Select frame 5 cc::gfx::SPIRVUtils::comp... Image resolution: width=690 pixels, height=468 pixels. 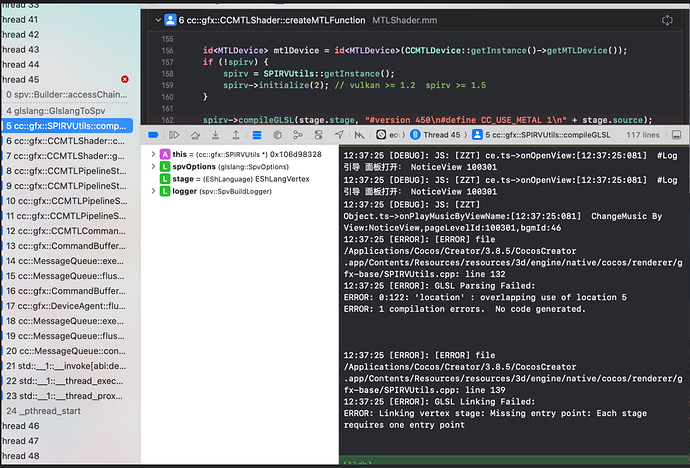[67, 126]
